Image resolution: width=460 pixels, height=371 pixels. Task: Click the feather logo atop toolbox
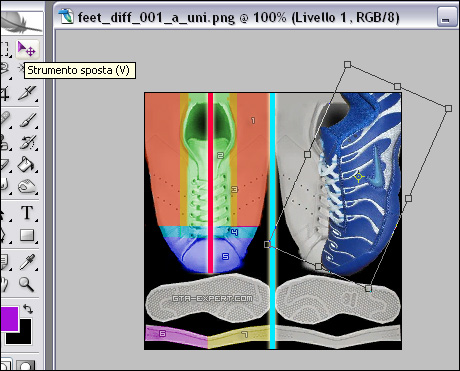coord(21,23)
